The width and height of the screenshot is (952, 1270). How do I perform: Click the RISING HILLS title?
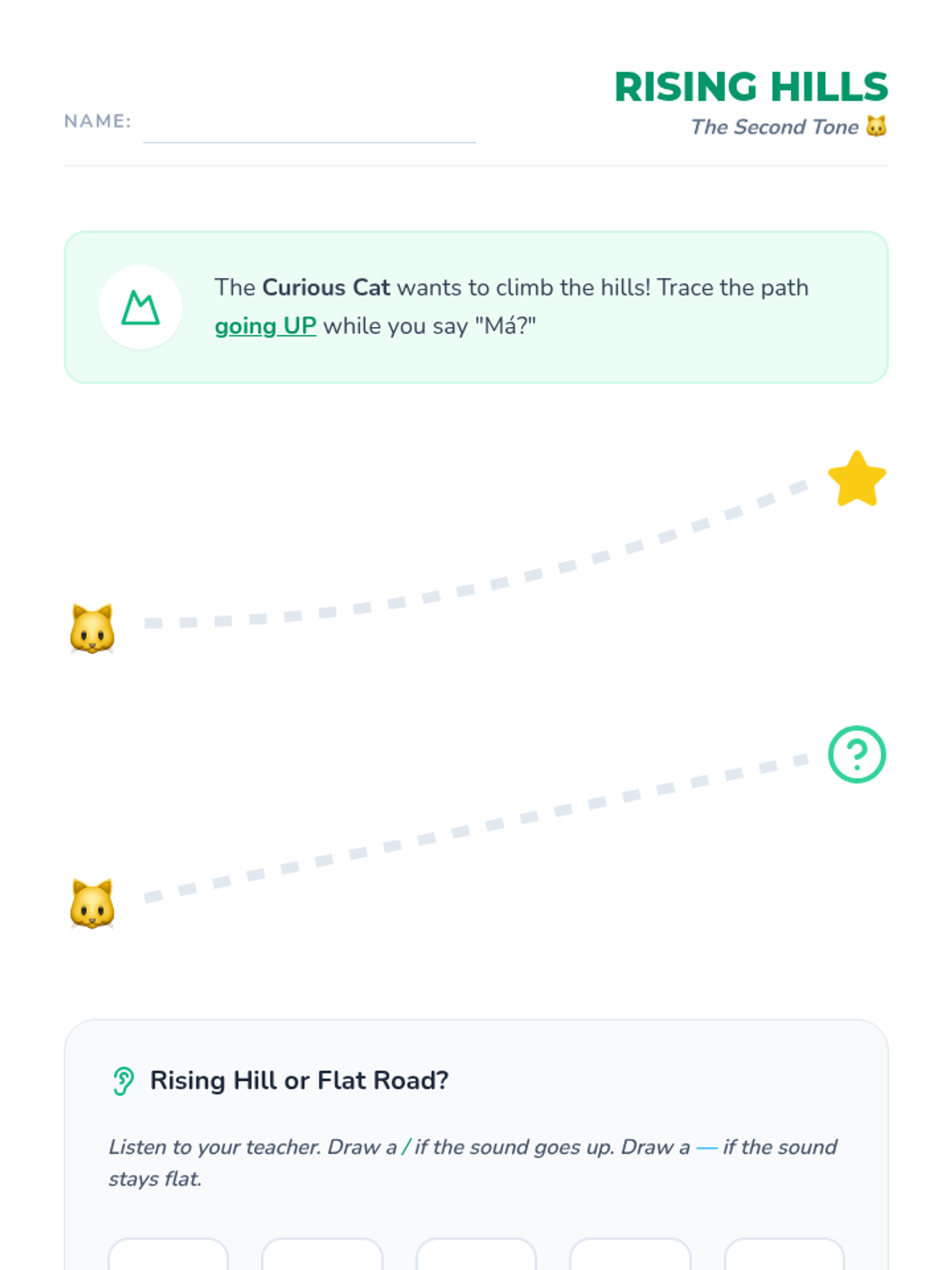pos(751,87)
